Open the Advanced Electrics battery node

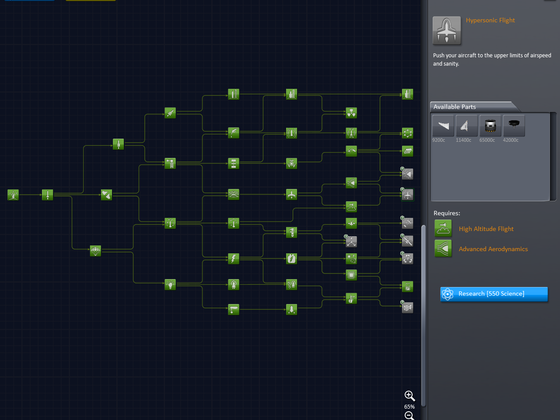click(x=291, y=258)
